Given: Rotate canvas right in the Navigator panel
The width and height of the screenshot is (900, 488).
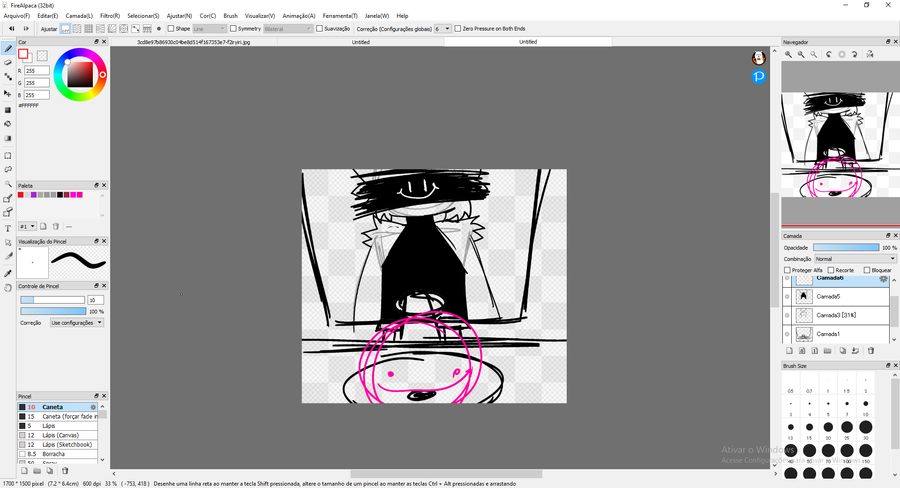Looking at the screenshot, I should pyautogui.click(x=855, y=54).
